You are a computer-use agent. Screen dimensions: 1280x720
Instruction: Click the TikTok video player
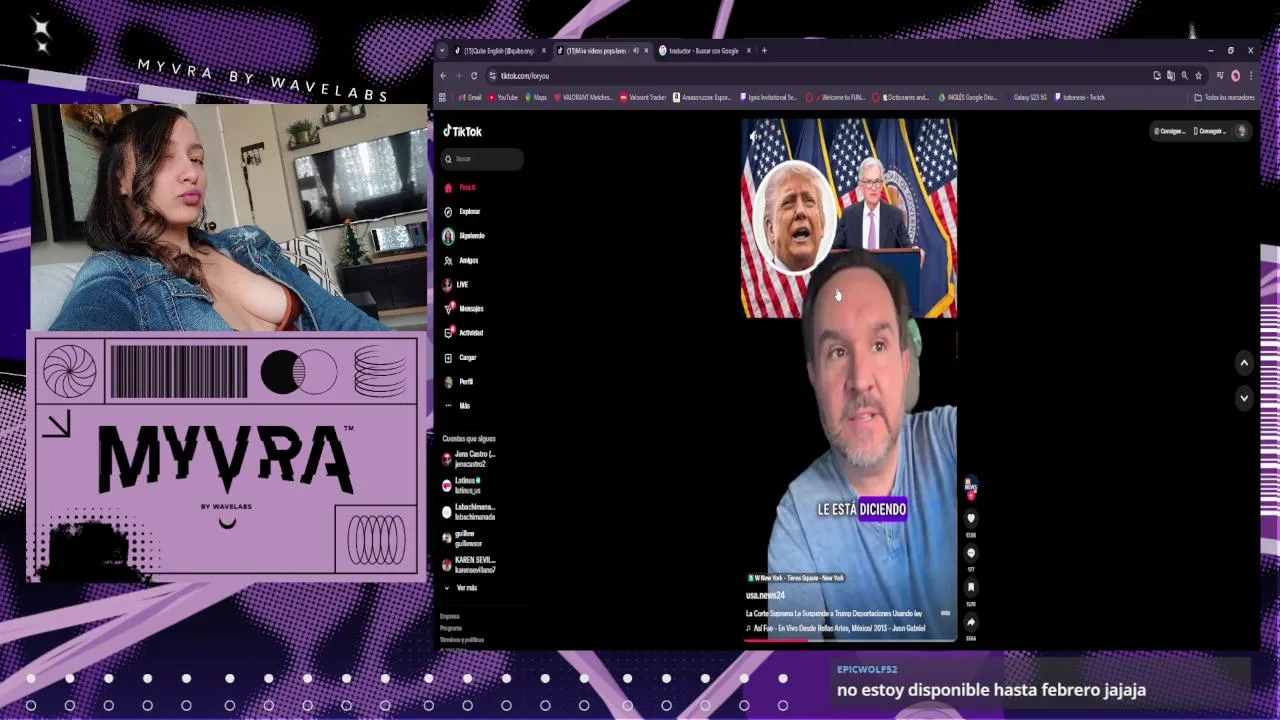click(849, 379)
